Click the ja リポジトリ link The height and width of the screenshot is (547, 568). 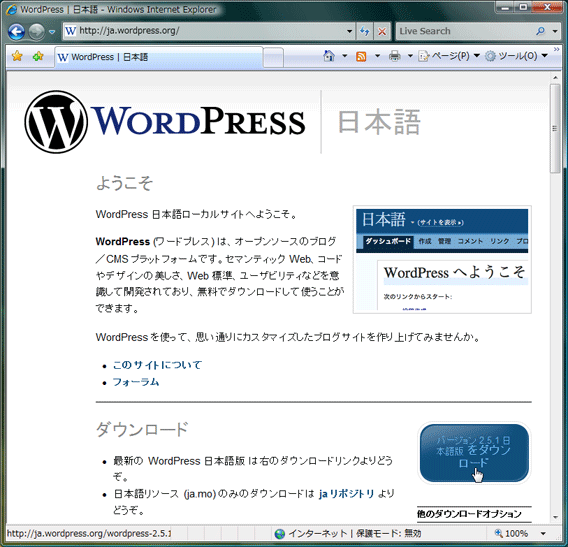coord(346,494)
